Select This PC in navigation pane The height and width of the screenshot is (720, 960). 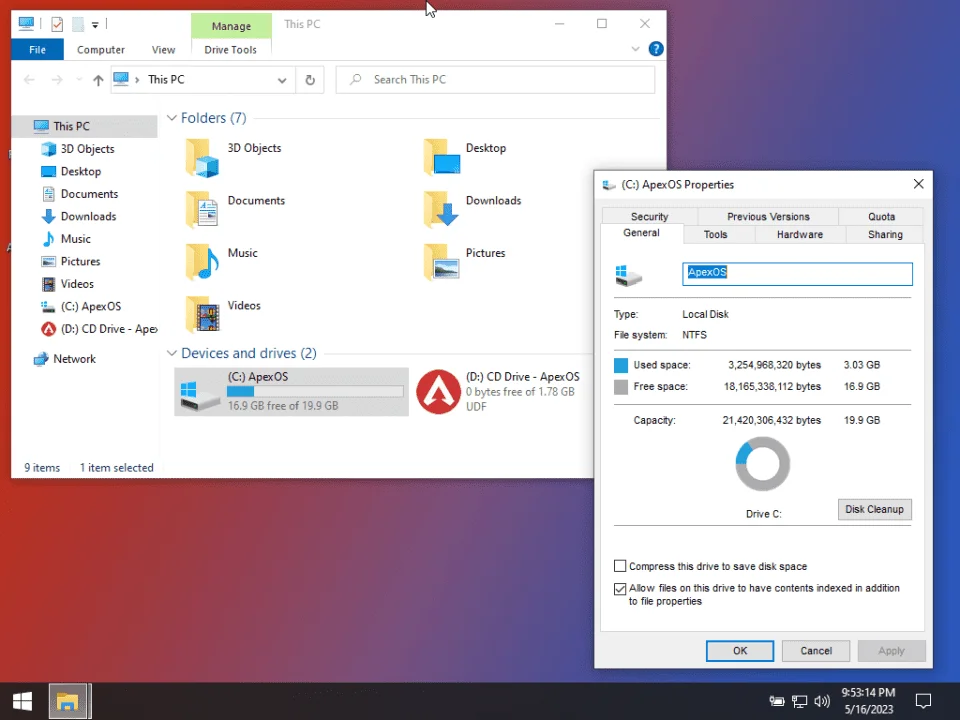[71, 126]
